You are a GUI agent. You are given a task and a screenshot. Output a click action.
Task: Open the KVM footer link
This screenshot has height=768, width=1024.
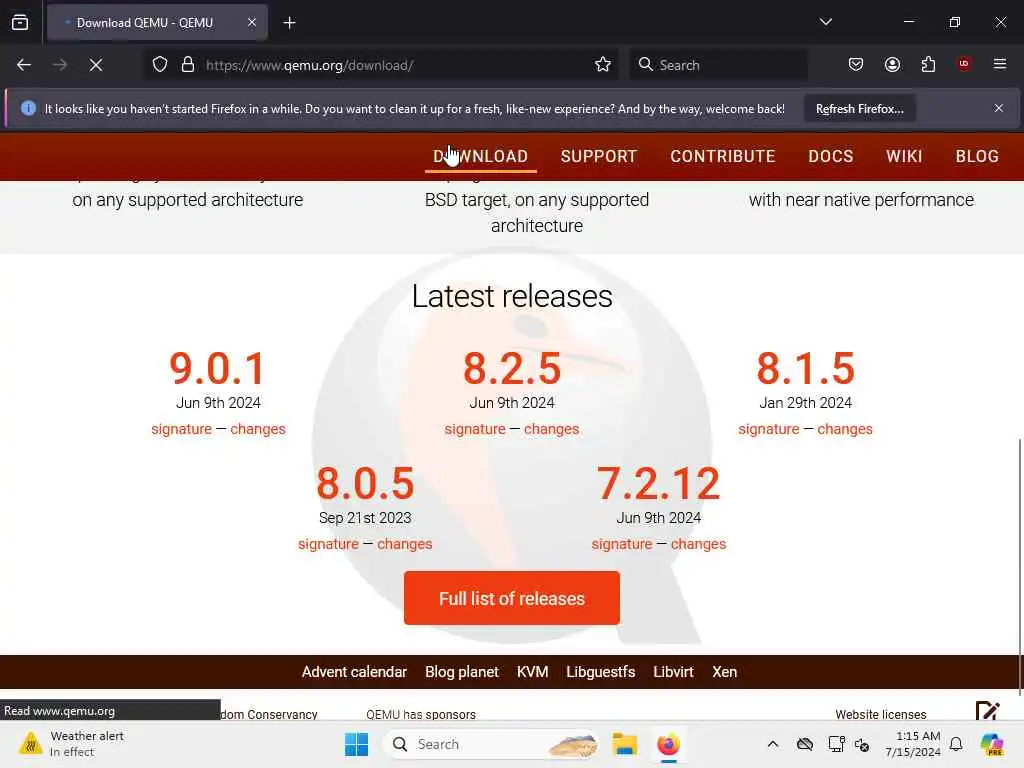coord(532,672)
